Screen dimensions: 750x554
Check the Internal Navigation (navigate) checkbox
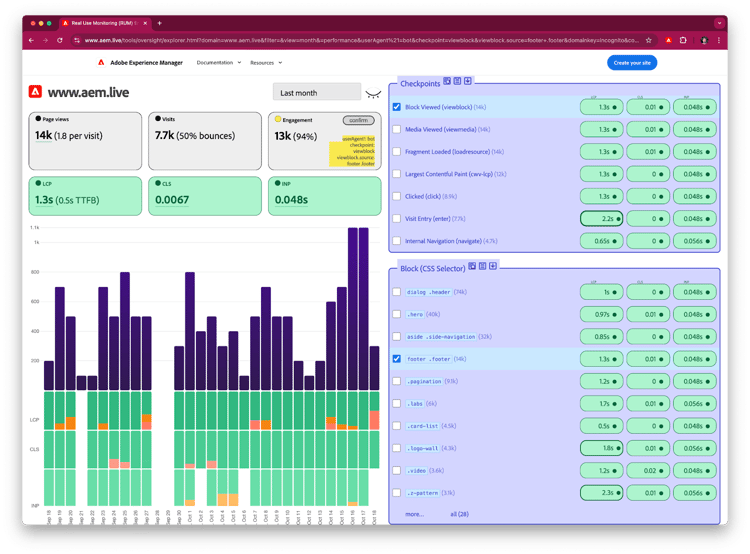[x=397, y=241]
